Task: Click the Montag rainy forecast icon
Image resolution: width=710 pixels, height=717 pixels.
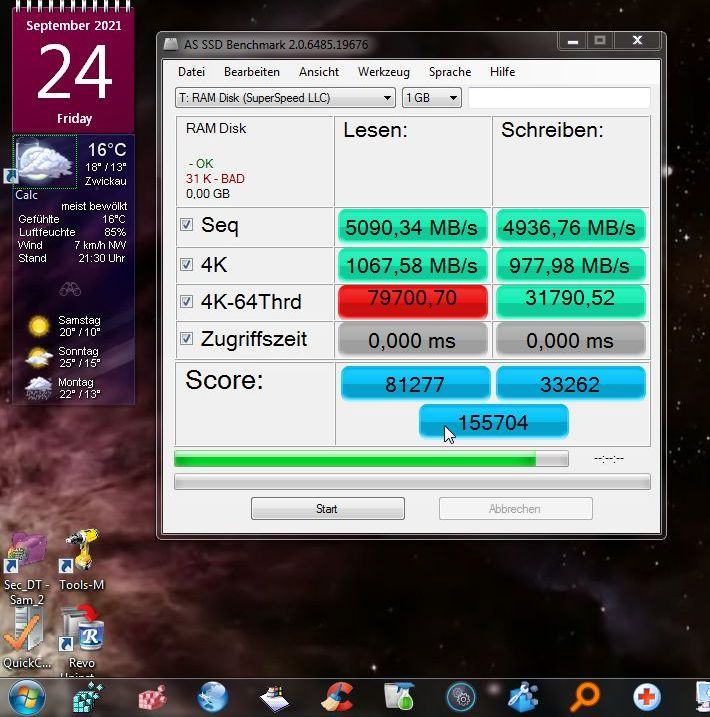Action: 39,388
